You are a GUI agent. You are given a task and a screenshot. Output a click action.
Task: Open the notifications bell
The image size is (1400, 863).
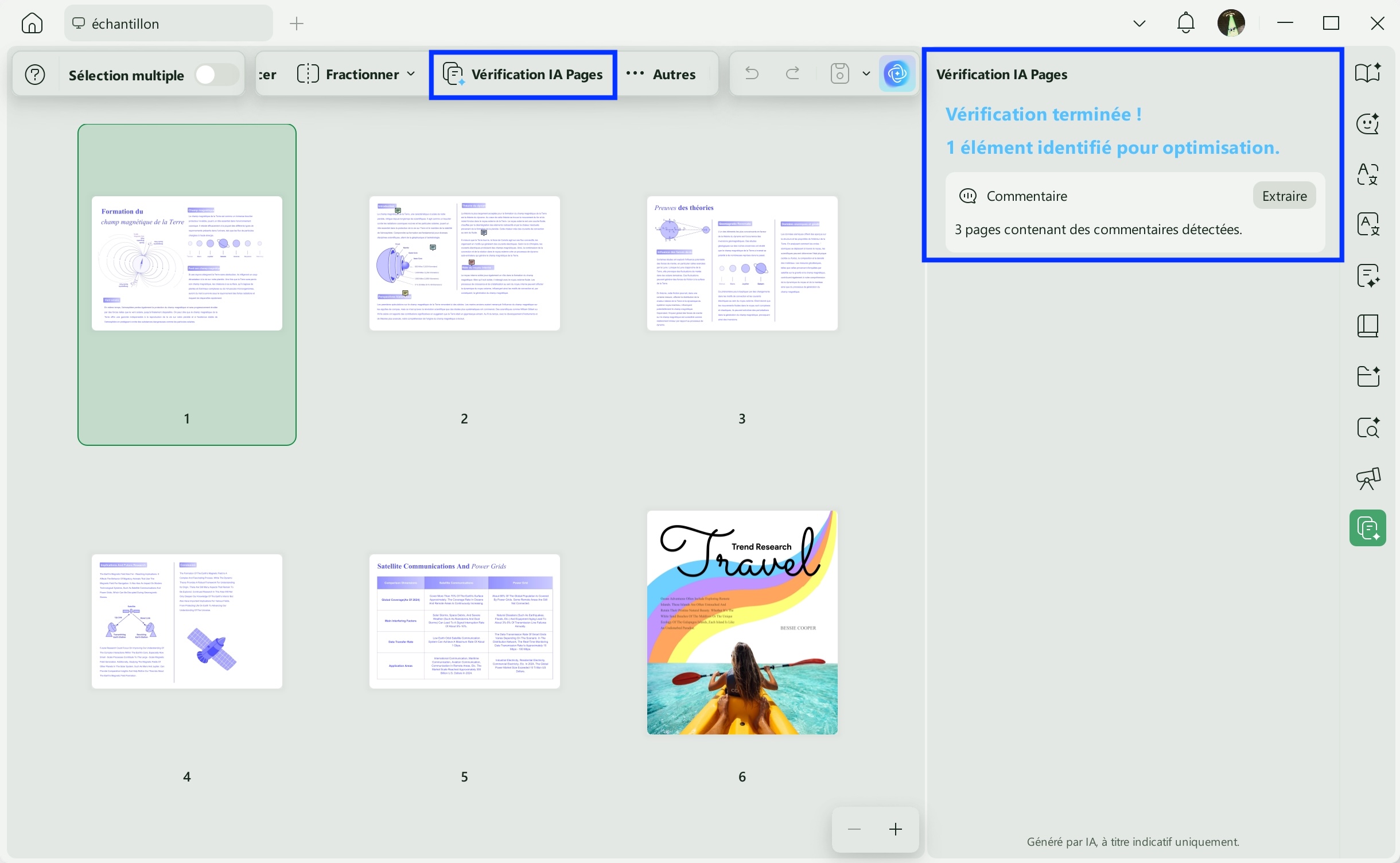(x=1185, y=24)
